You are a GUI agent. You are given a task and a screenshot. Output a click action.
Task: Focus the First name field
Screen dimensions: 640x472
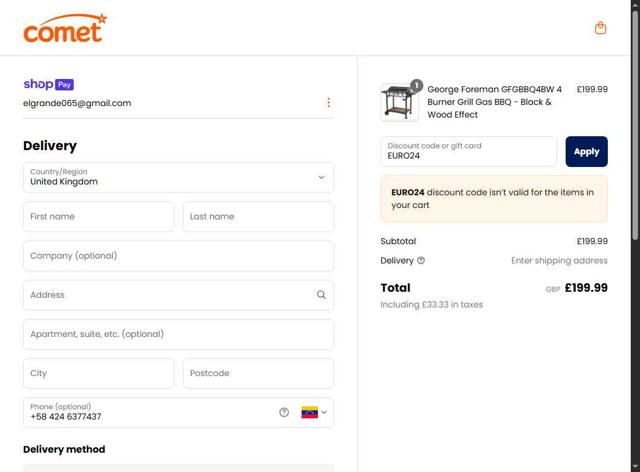[x=98, y=216]
